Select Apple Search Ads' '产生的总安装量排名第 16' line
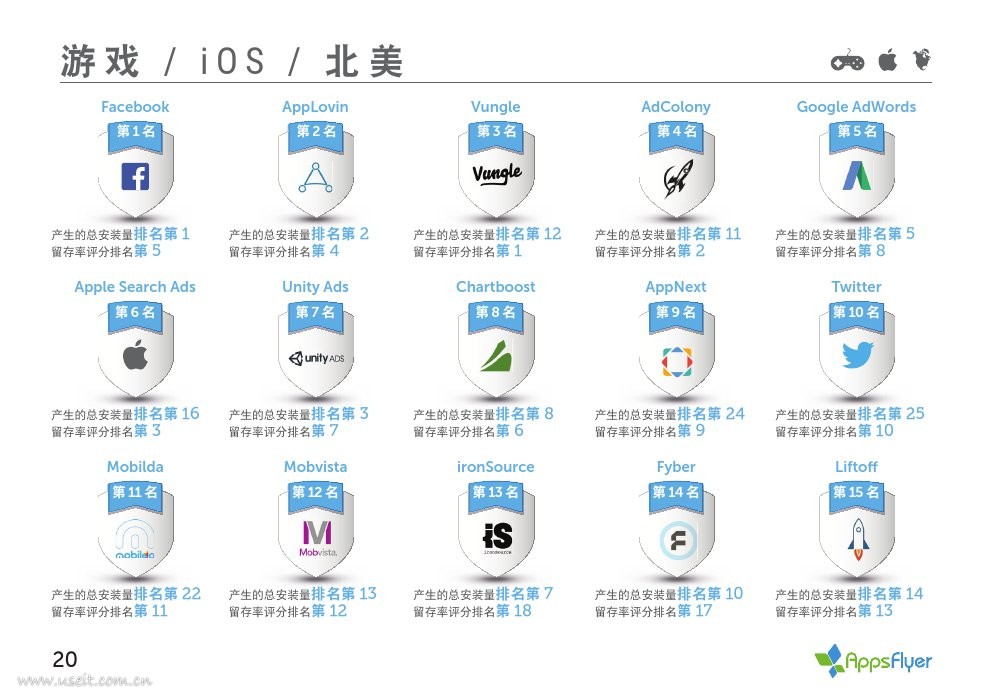 pos(125,414)
